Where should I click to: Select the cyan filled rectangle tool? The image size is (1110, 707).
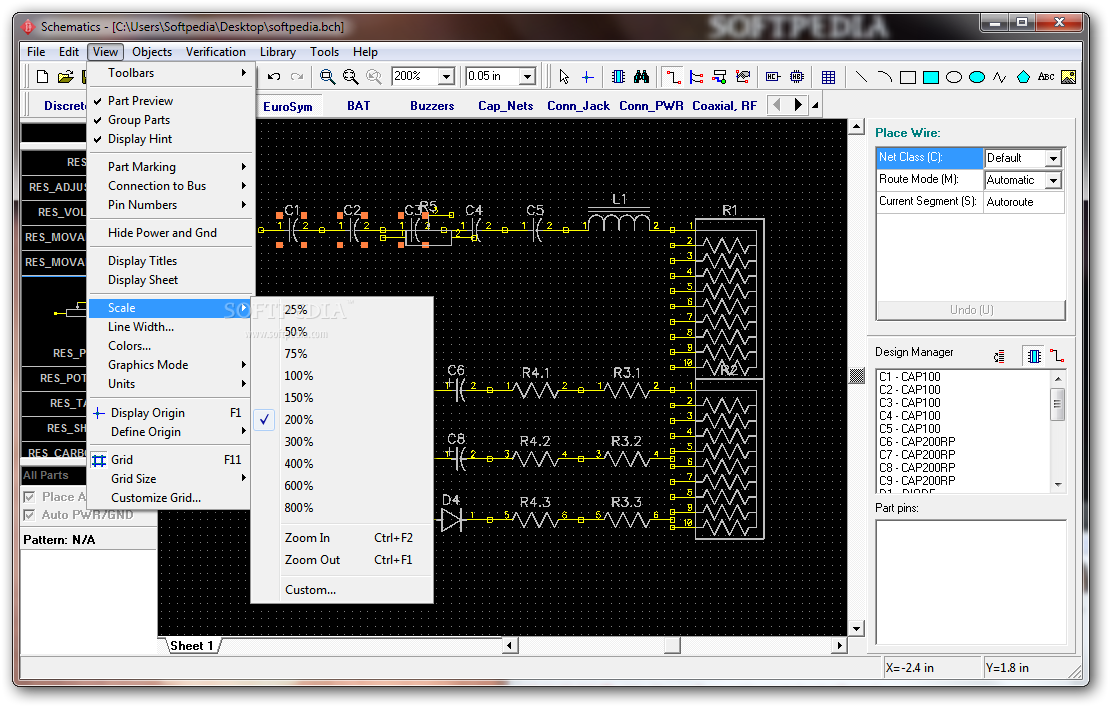931,77
